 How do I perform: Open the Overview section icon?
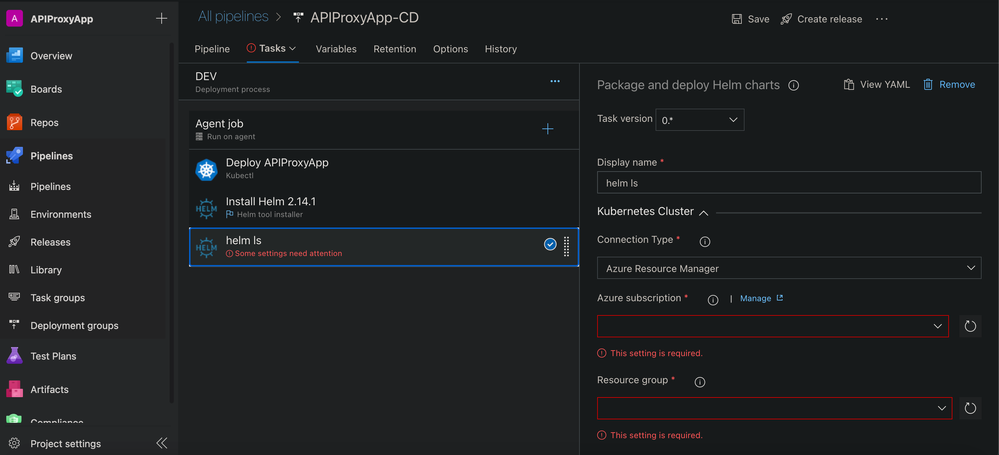[15, 55]
